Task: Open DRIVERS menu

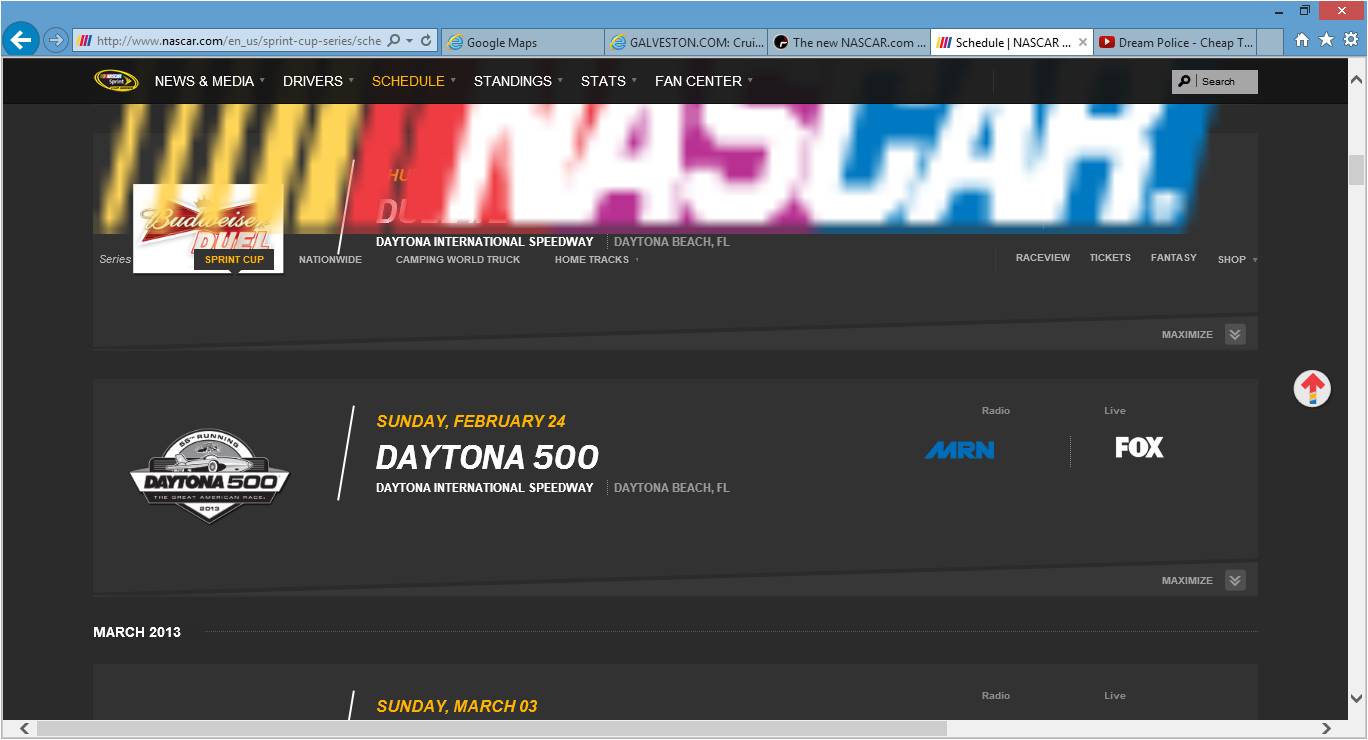Action: point(318,81)
